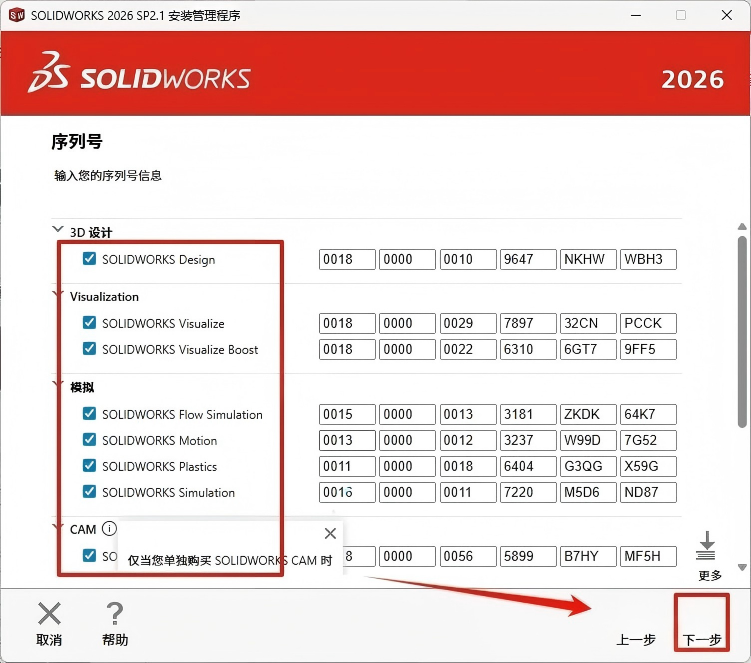Click the SOLIDWORKS app icon in title bar
Image resolution: width=751 pixels, height=663 pixels.
point(17,15)
